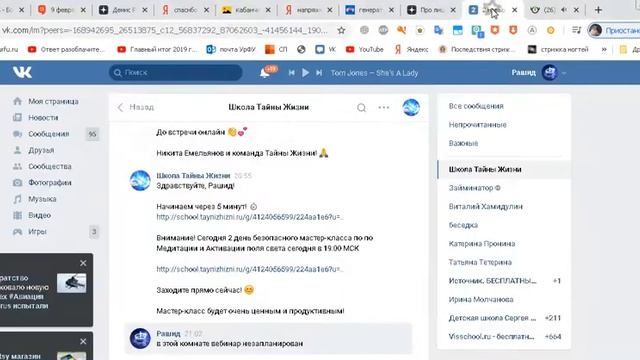Open Последствия стрижки bookmark
Screen dimensions: 640x360
tap(477, 49)
